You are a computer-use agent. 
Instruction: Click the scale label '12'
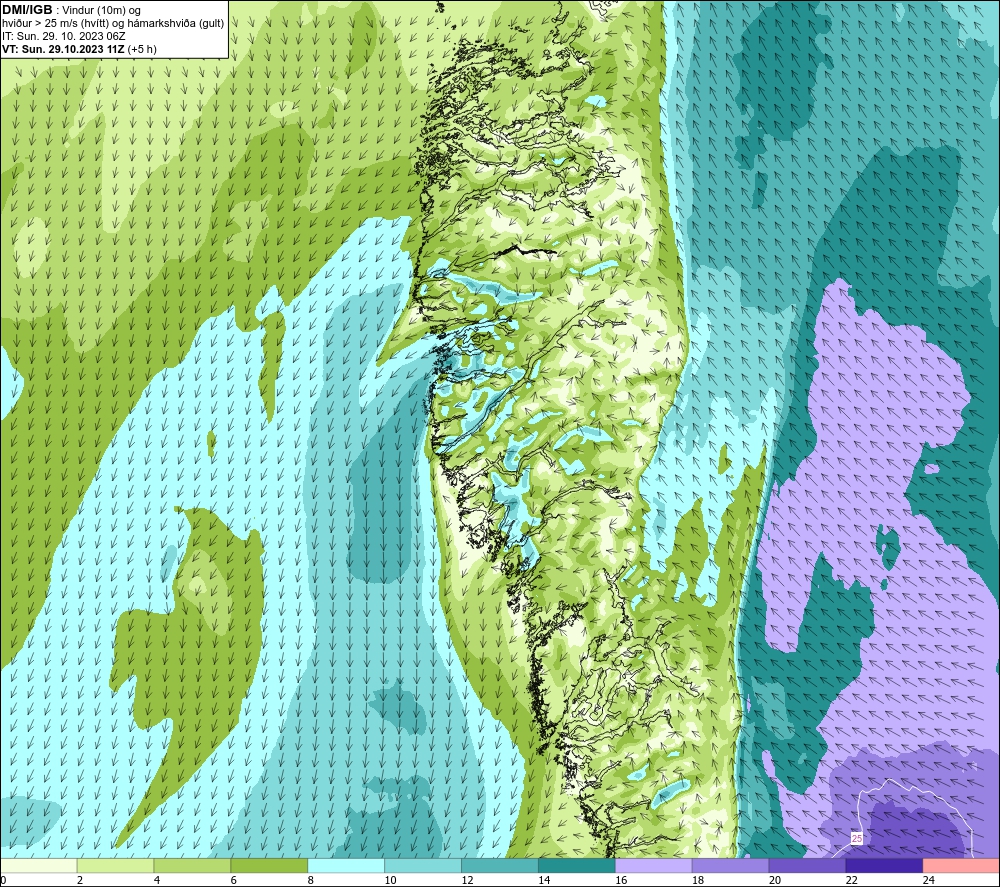(467, 880)
